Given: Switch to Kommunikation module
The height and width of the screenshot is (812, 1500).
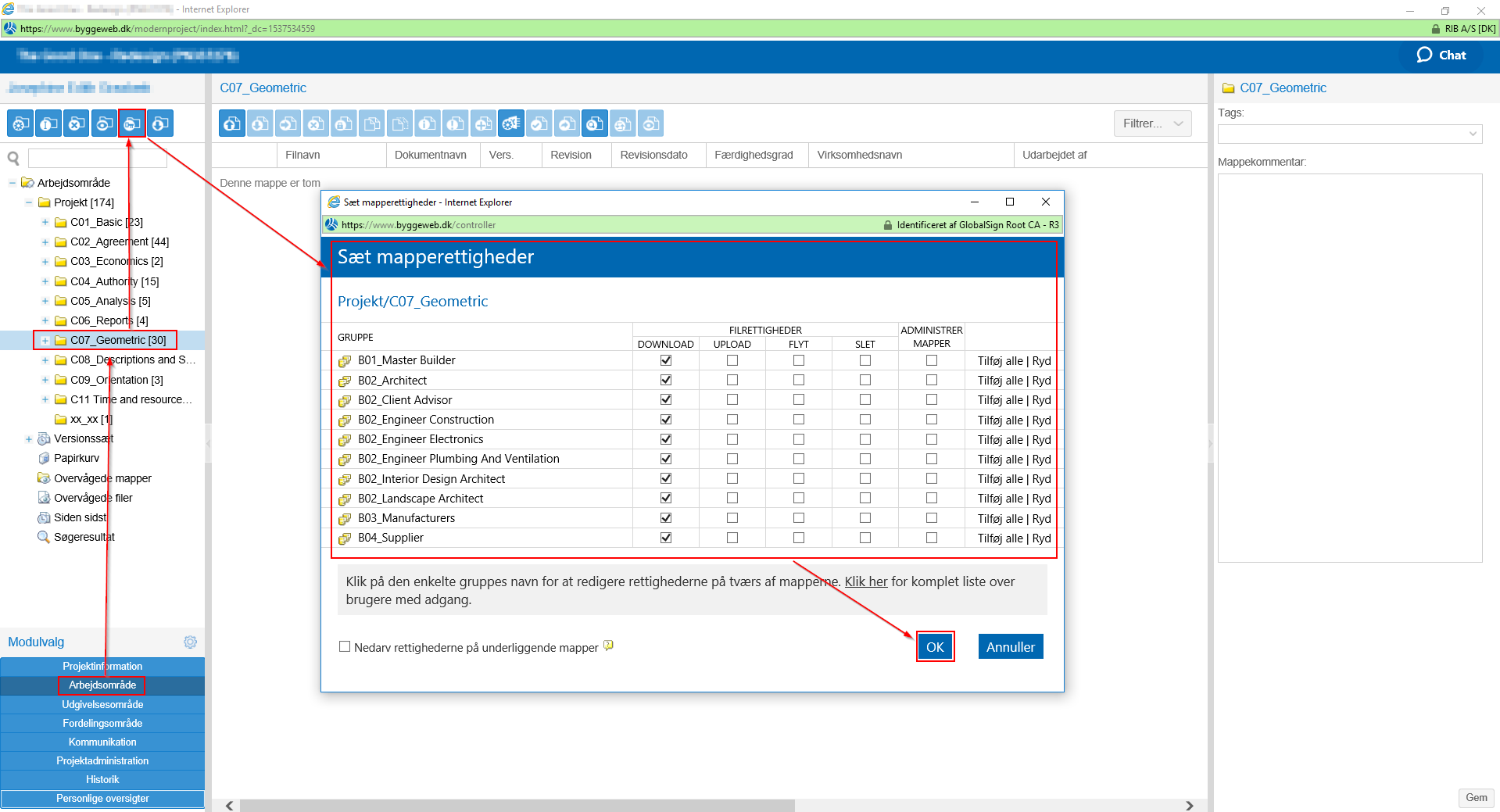Looking at the screenshot, I should [x=102, y=742].
